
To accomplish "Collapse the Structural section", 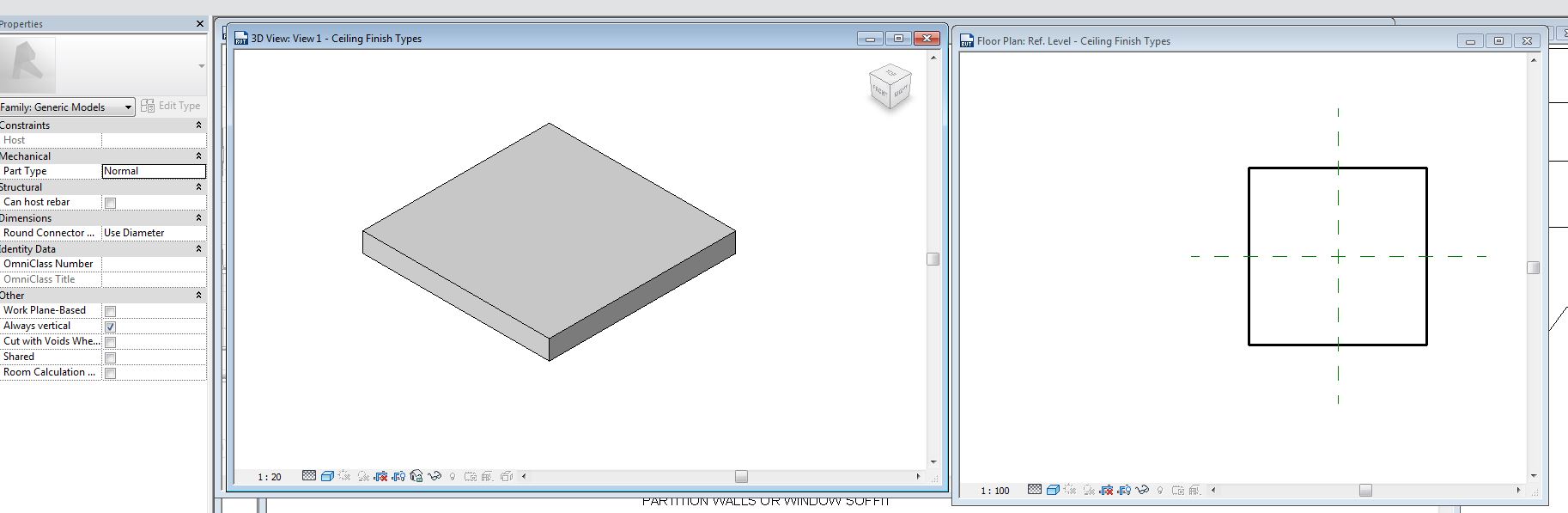I will pos(199,187).
